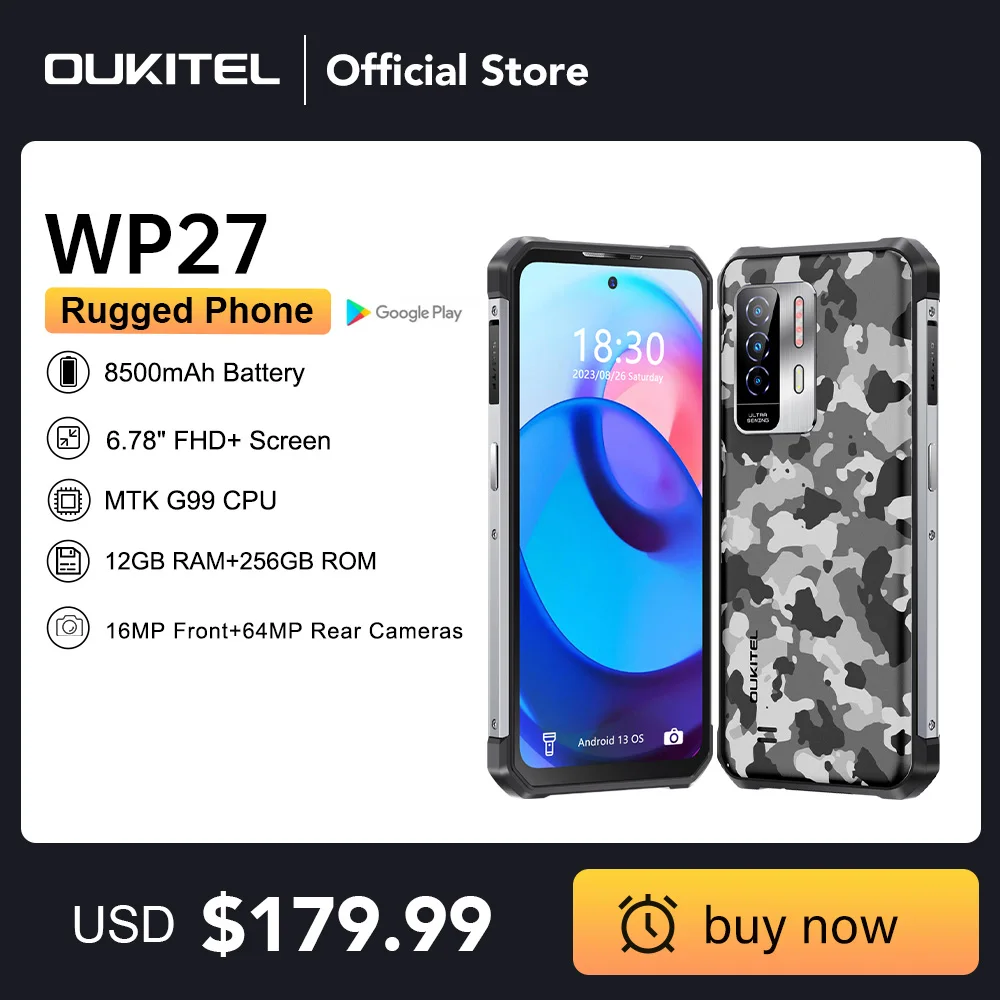Image resolution: width=1000 pixels, height=1000 pixels.
Task: Click the battery icon beside 8500mAh Battery
Action: pyautogui.click(x=68, y=372)
